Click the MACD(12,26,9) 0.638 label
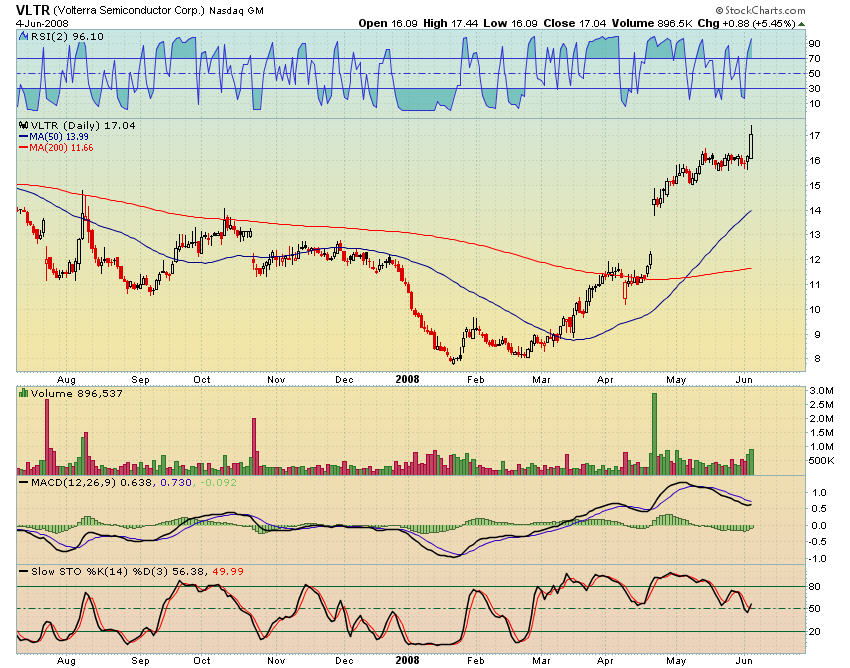Image resolution: width=850 pixels, height=668 pixels. coord(92,482)
